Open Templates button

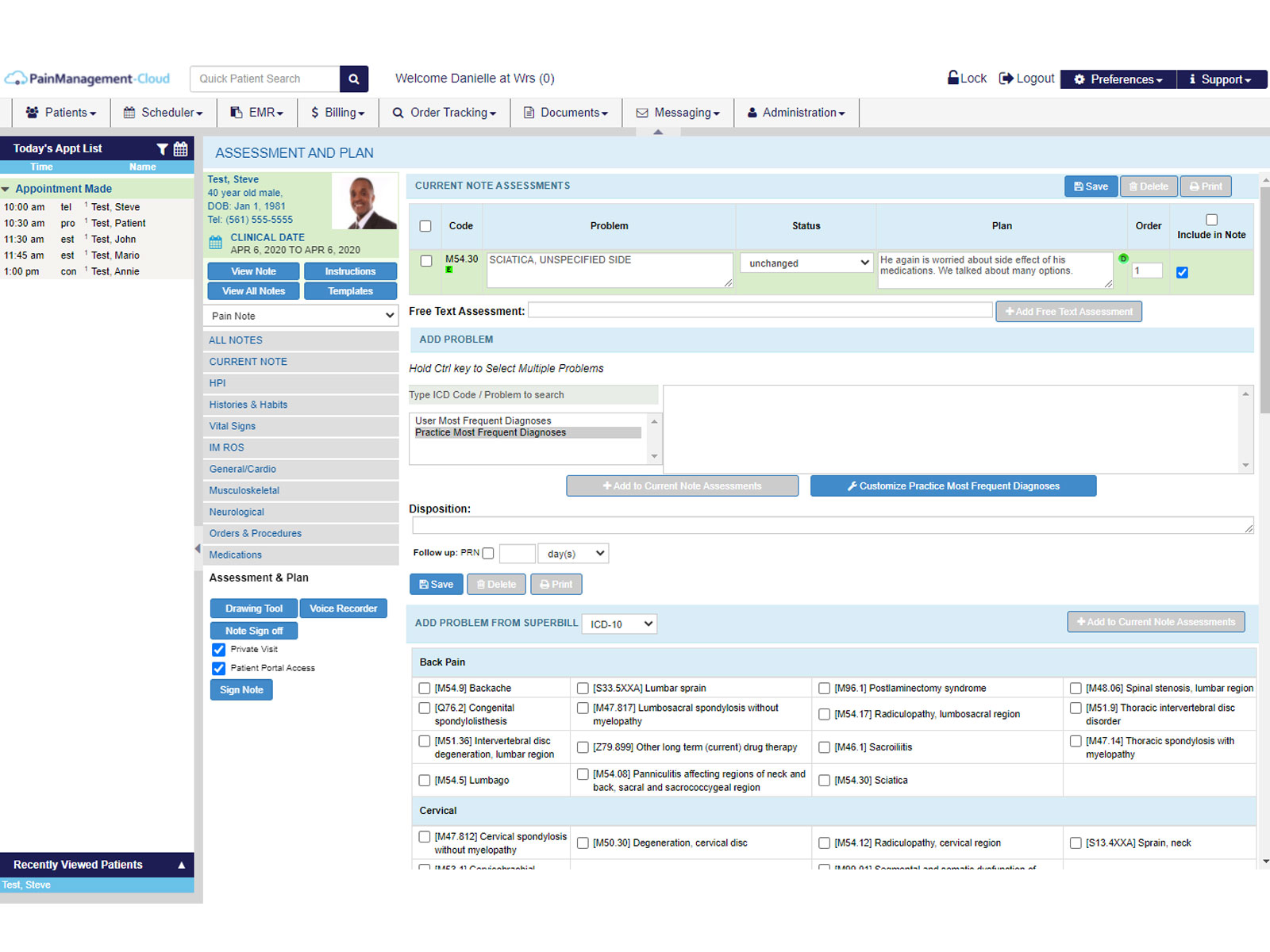(x=350, y=291)
